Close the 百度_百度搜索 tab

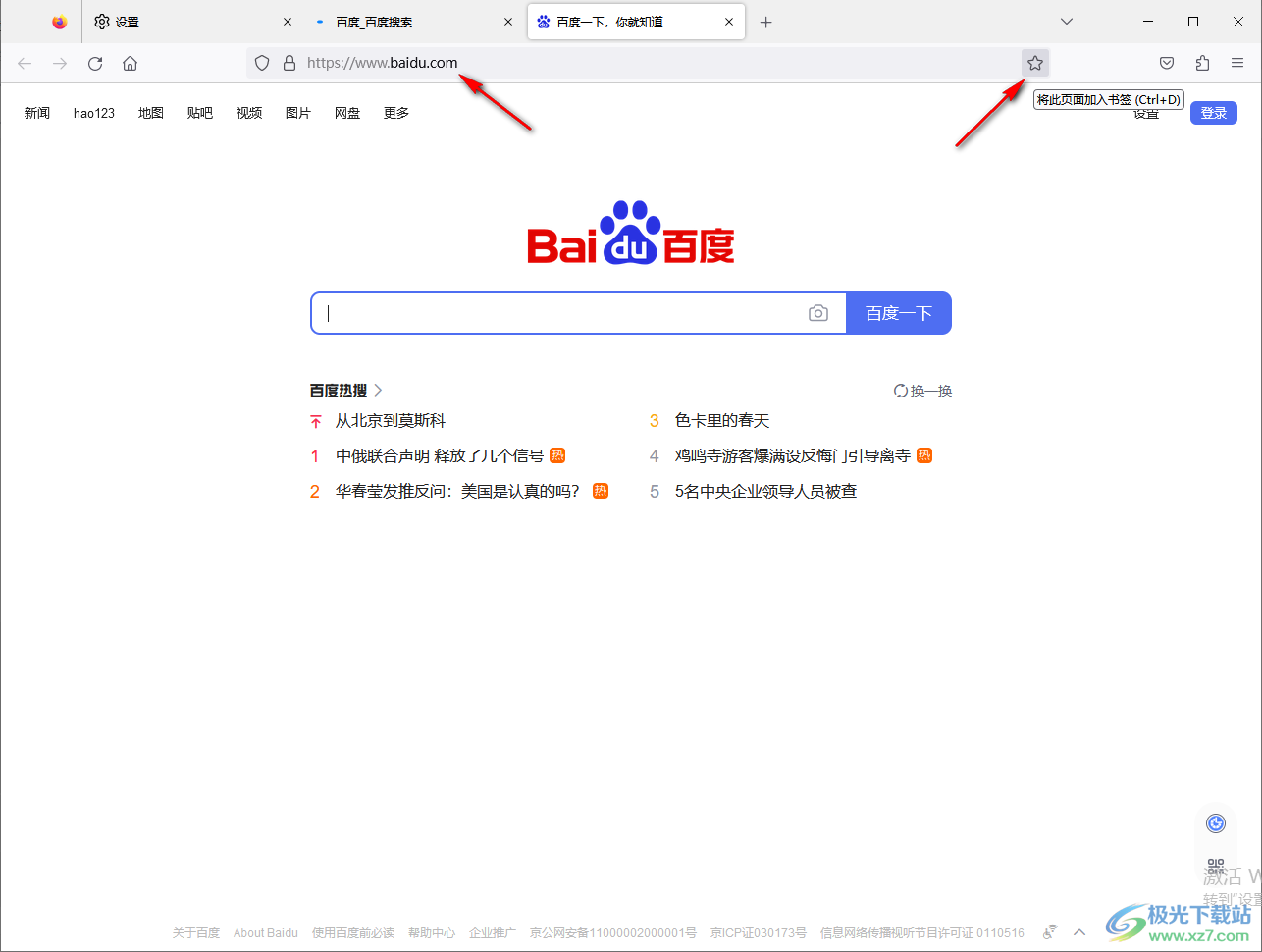tap(508, 22)
